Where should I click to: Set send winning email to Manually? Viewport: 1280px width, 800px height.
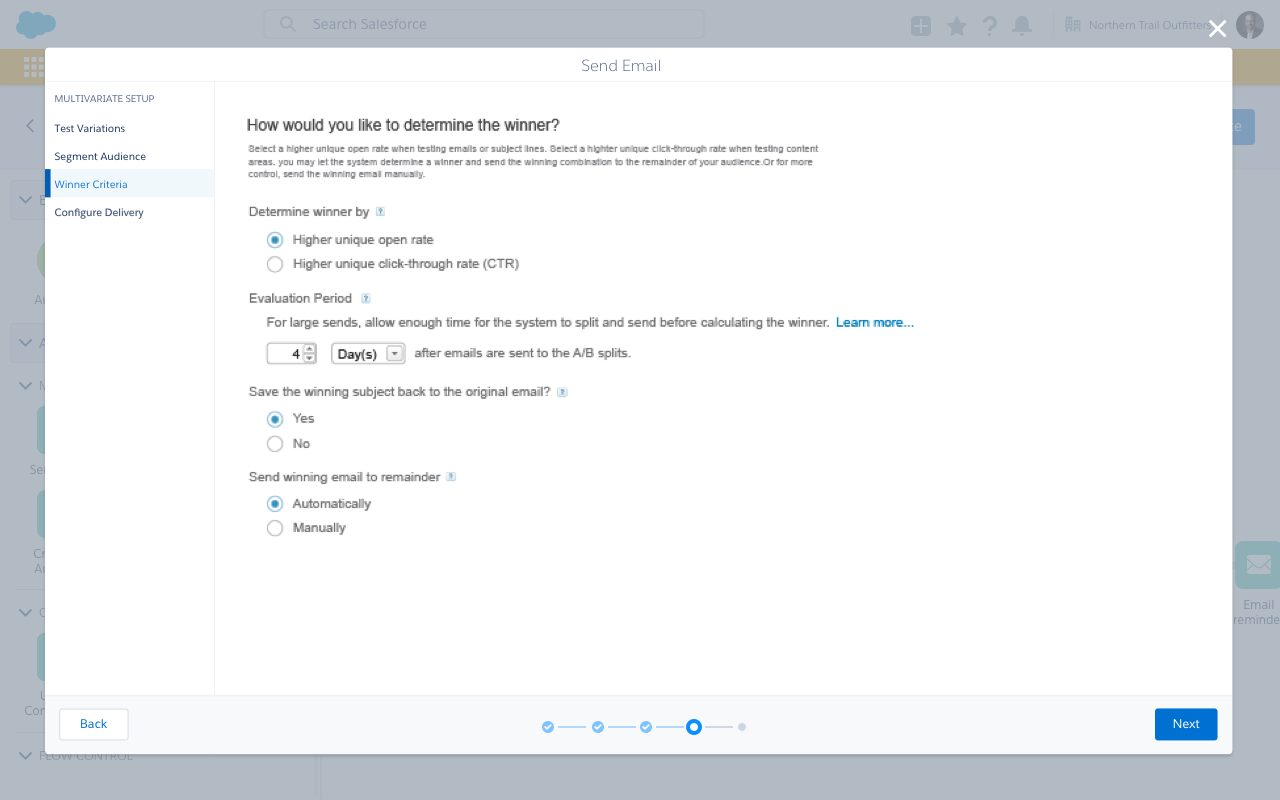click(x=275, y=528)
